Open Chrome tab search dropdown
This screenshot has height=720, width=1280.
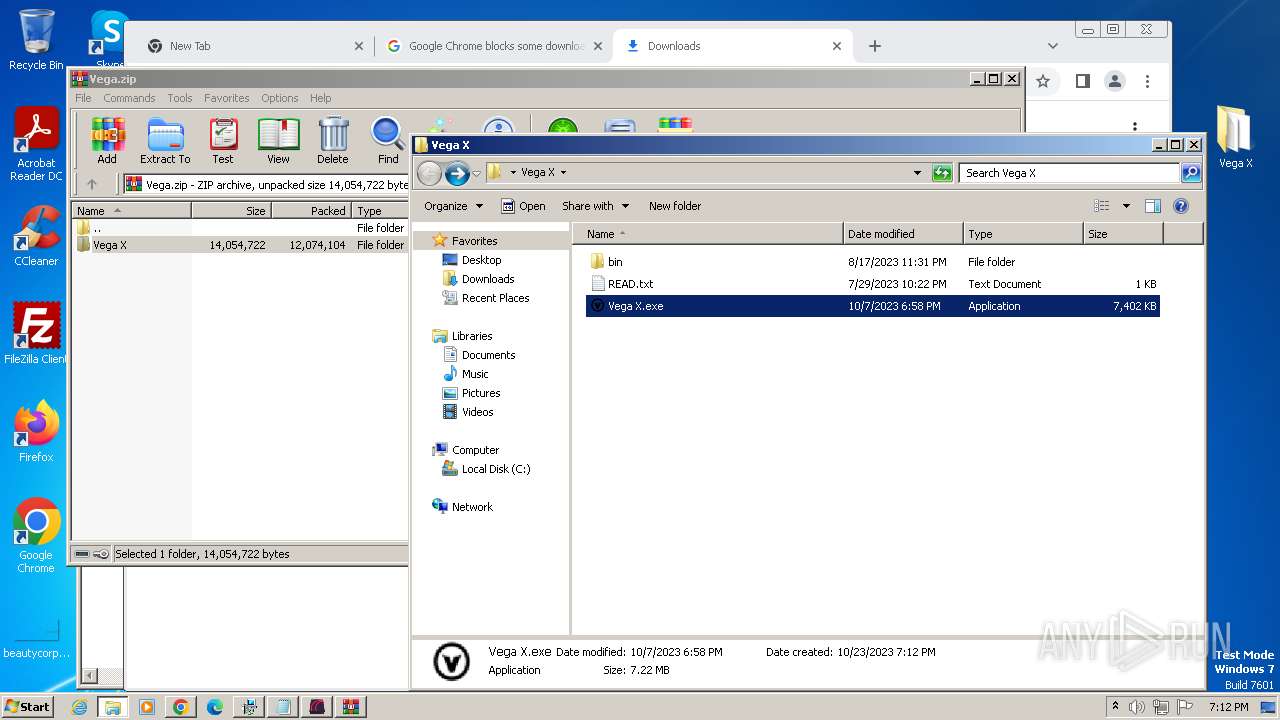click(x=1052, y=46)
